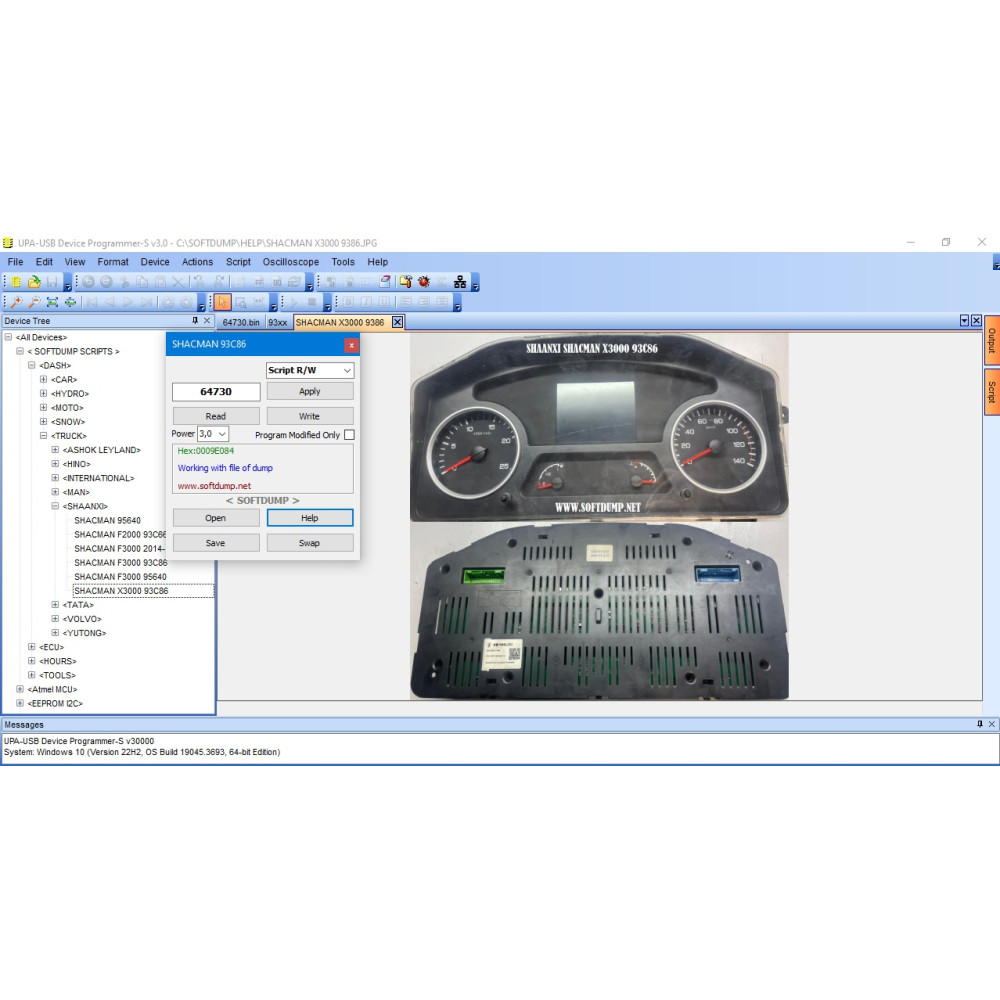1000x1000 pixels.
Task: Switch to the 93xx tab
Action: (x=277, y=323)
